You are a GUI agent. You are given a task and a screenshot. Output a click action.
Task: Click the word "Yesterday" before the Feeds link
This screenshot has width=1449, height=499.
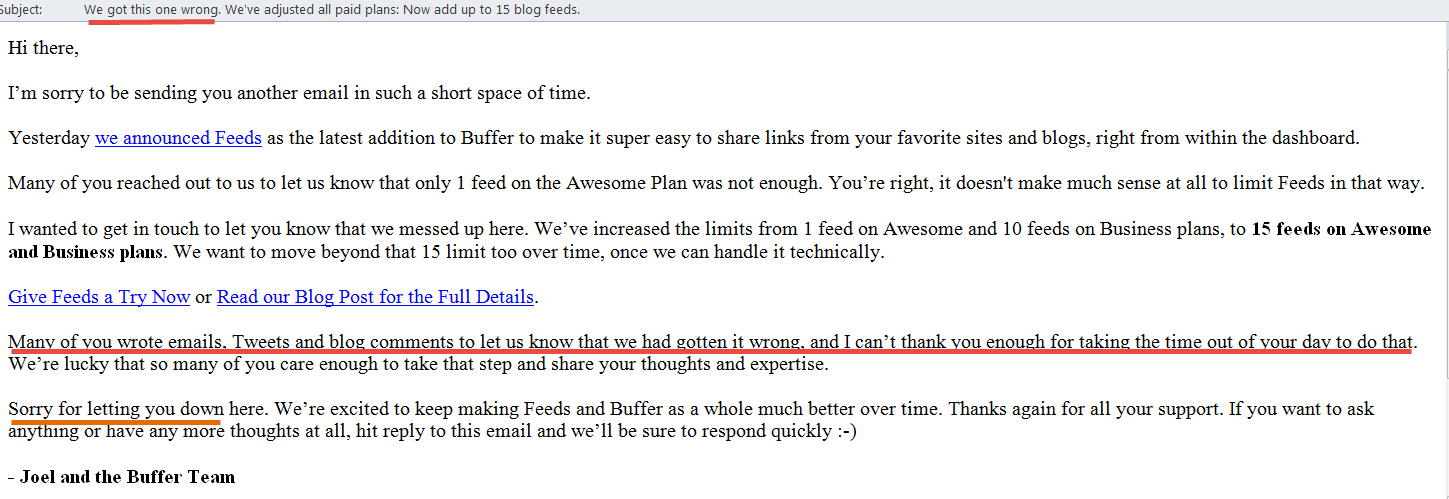point(49,138)
